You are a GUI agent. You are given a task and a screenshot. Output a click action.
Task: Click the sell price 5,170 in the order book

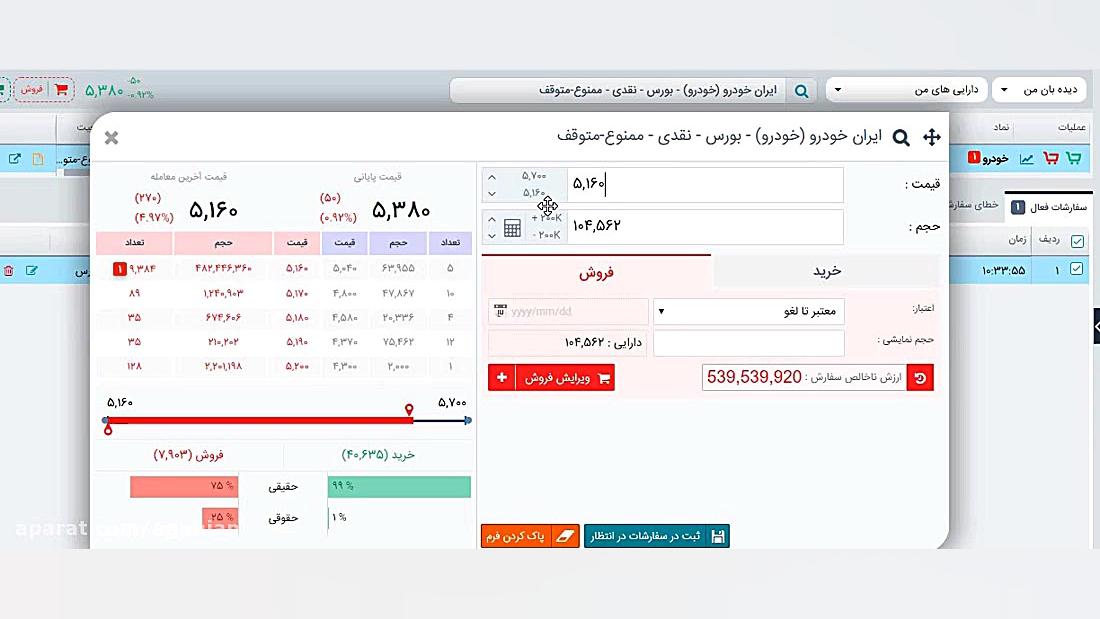click(297, 293)
